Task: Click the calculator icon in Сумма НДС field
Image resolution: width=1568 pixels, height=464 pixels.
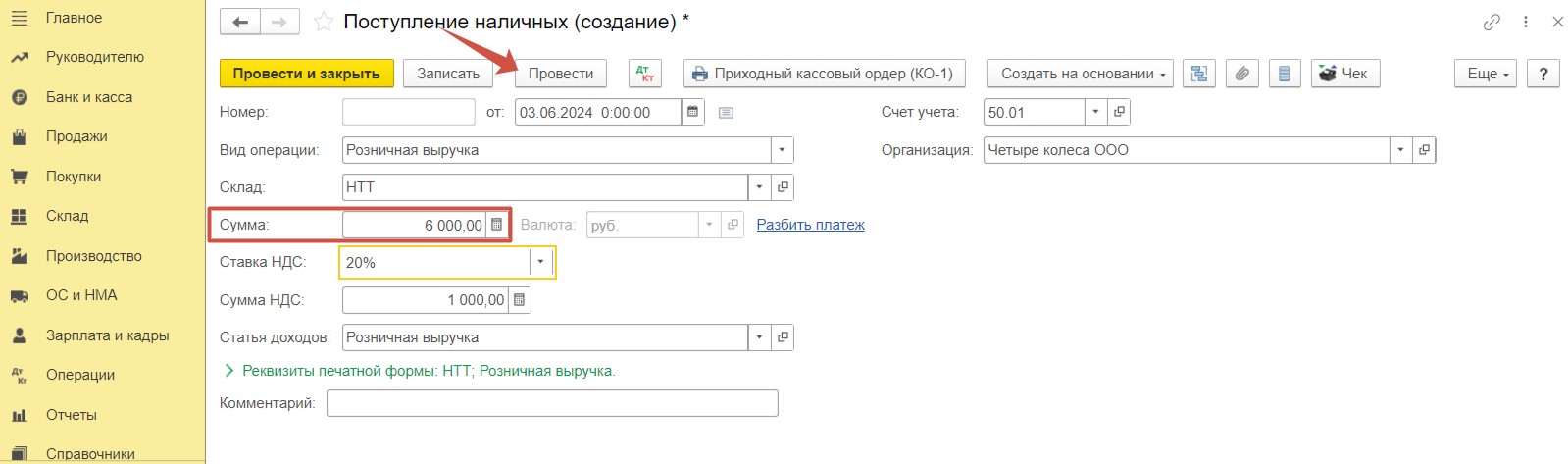Action: coord(519,300)
